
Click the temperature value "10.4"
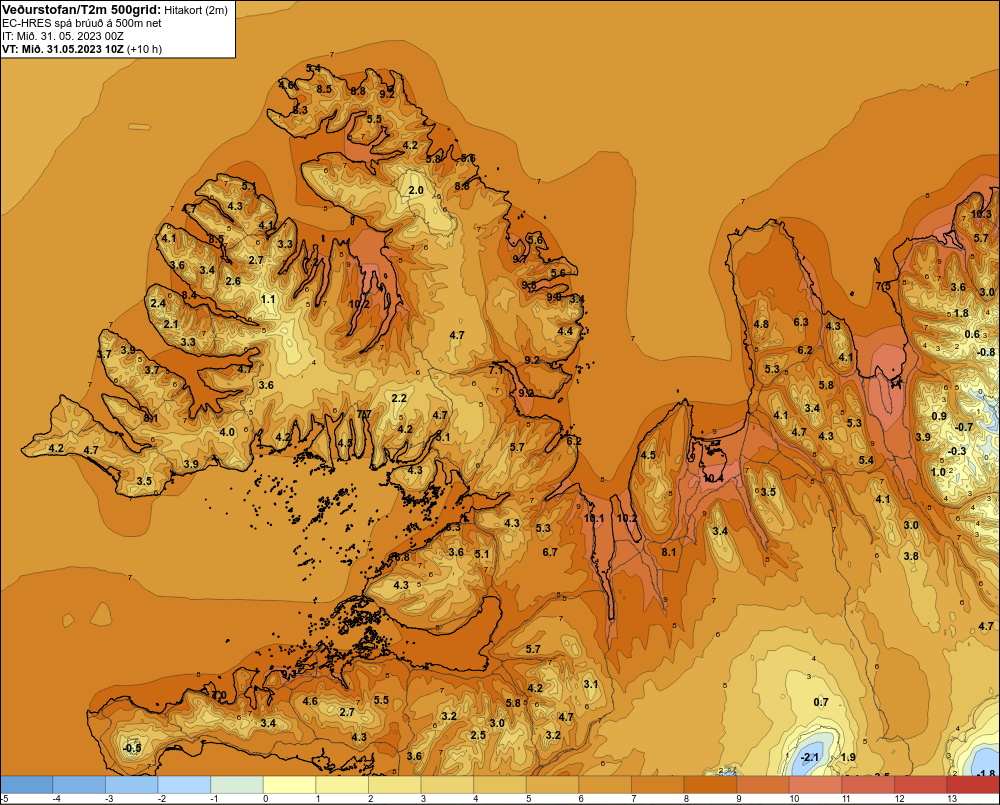coord(713,478)
